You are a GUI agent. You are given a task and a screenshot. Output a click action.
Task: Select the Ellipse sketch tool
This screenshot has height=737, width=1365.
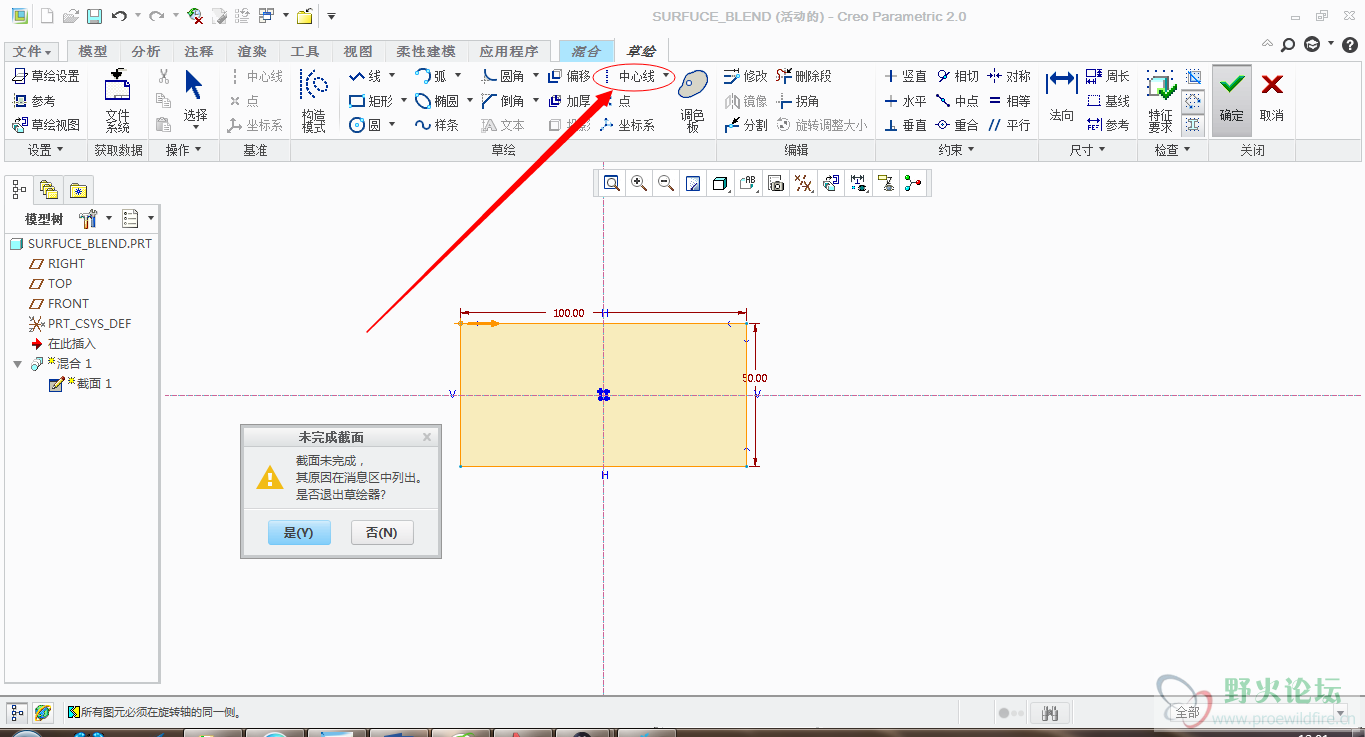(x=437, y=101)
